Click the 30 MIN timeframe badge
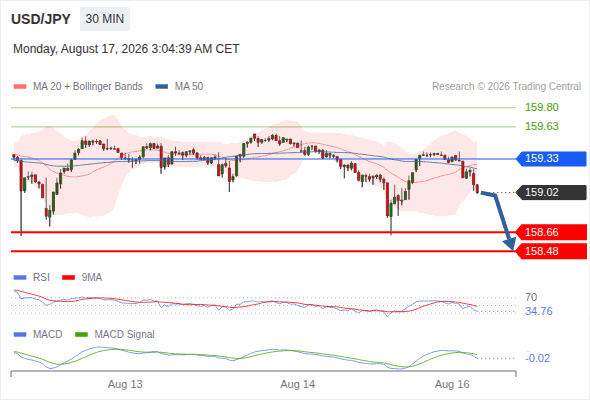 (x=105, y=19)
